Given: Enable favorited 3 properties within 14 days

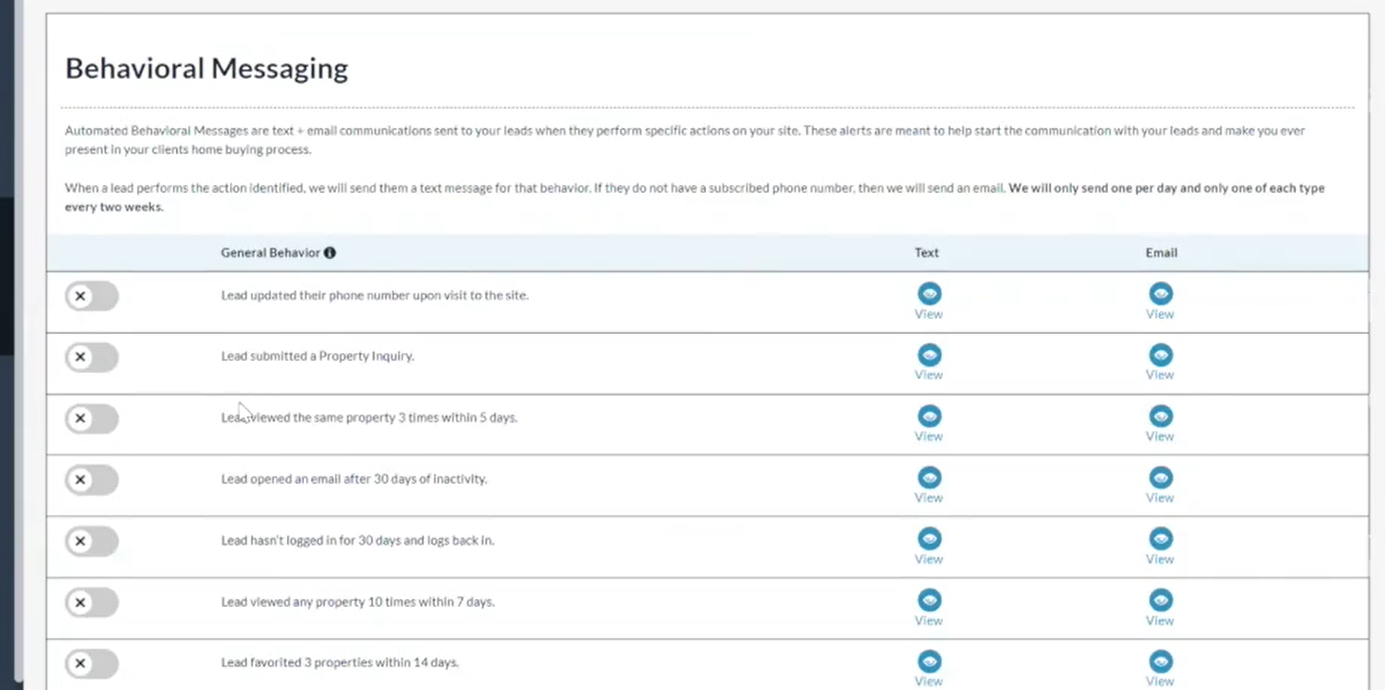Looking at the screenshot, I should 92,663.
